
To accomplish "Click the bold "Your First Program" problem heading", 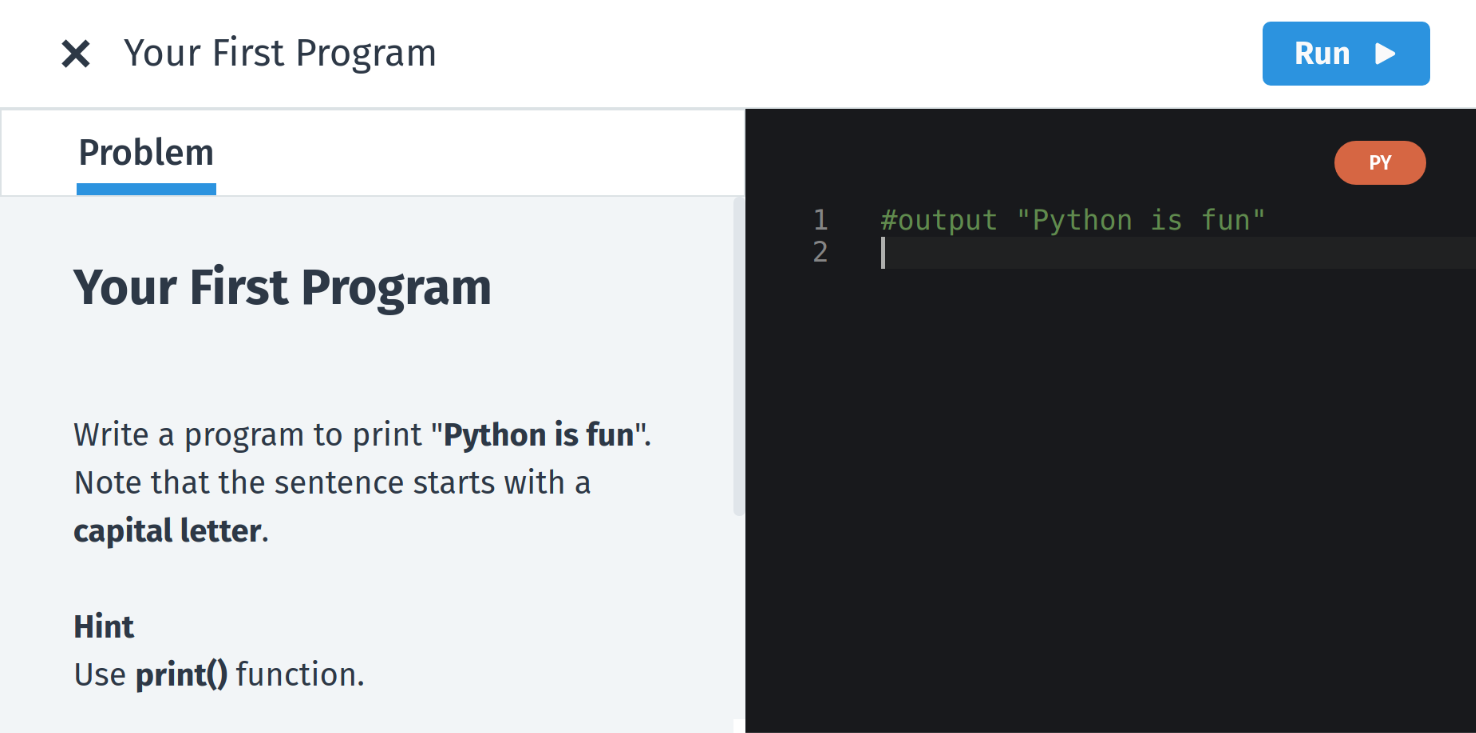I will click(x=282, y=288).
